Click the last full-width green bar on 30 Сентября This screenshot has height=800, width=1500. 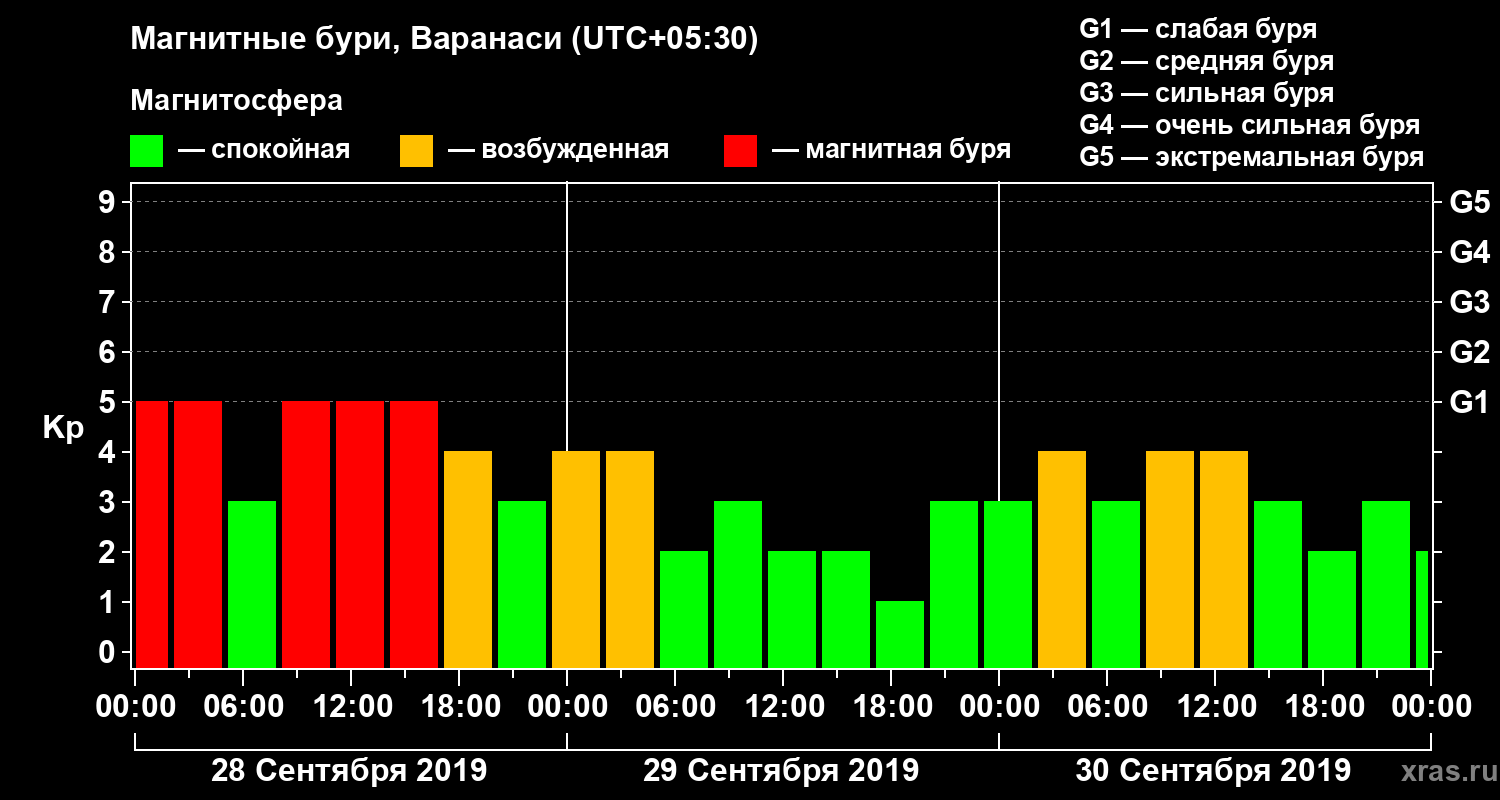coord(1386,584)
